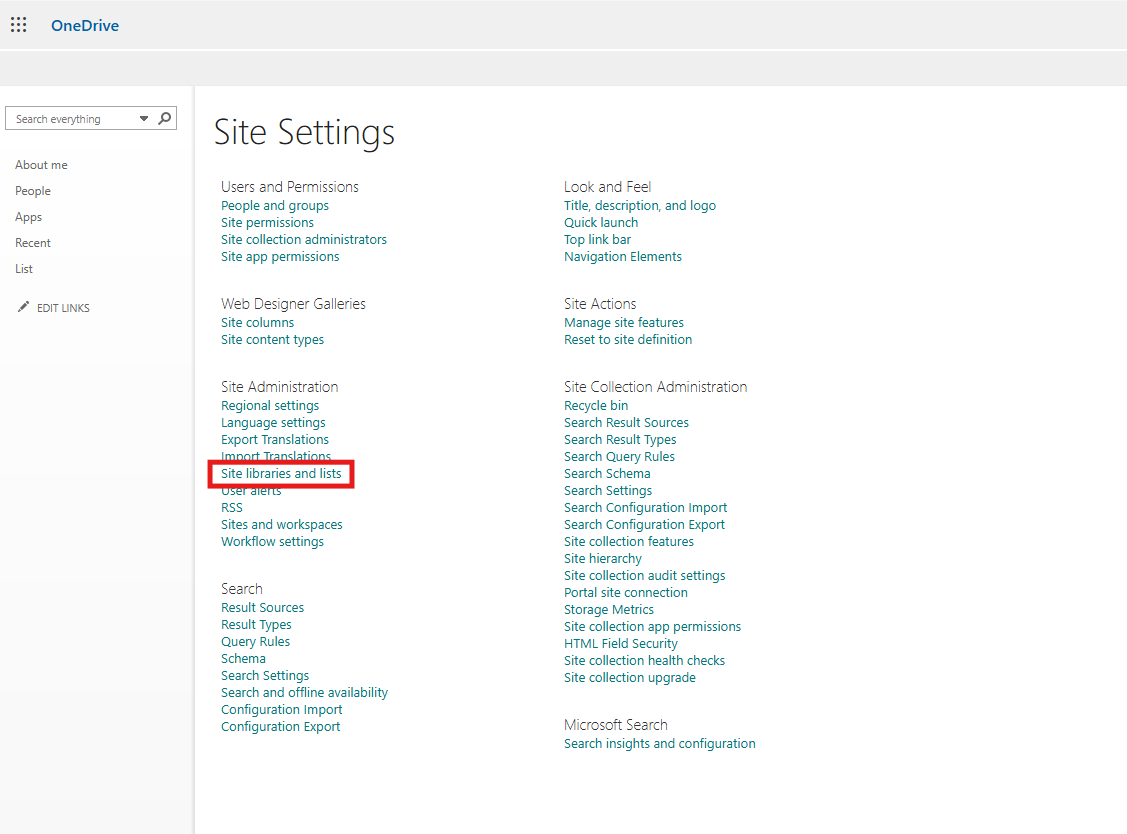This screenshot has width=1127, height=834.
Task: Open Site libraries and lists
Action: pyautogui.click(x=281, y=474)
